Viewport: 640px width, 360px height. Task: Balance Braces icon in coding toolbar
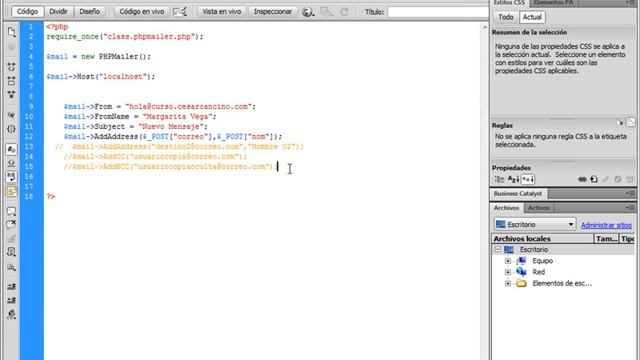coord(11,129)
